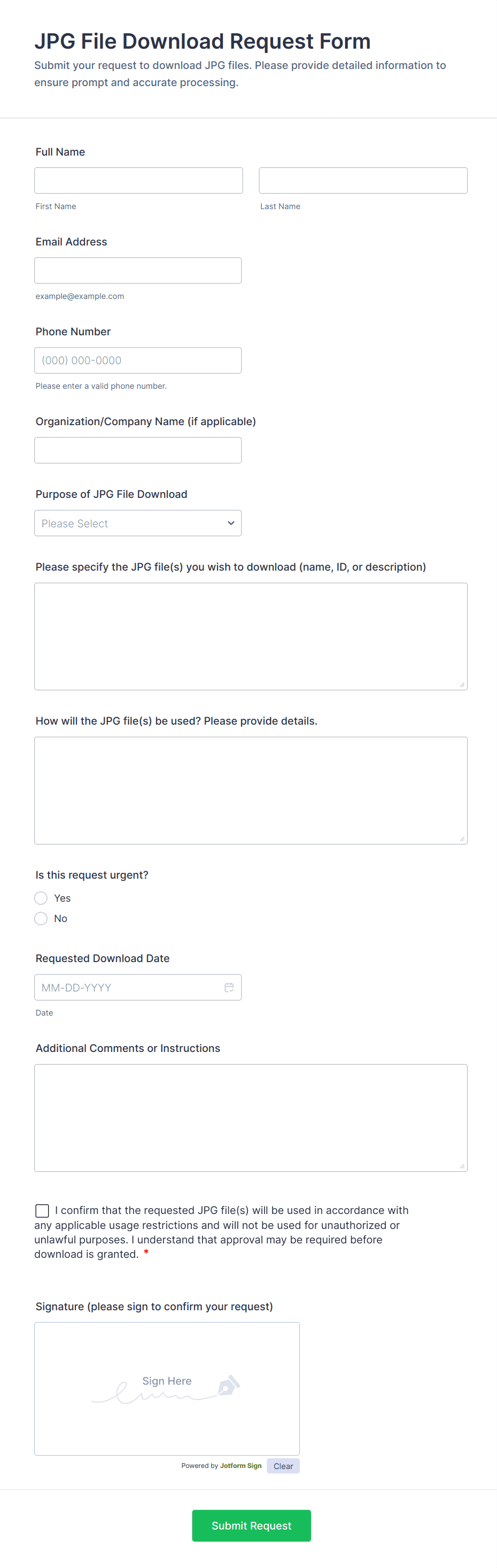Click the Submit Request button
This screenshot has height=1568, width=497.
click(251, 1525)
